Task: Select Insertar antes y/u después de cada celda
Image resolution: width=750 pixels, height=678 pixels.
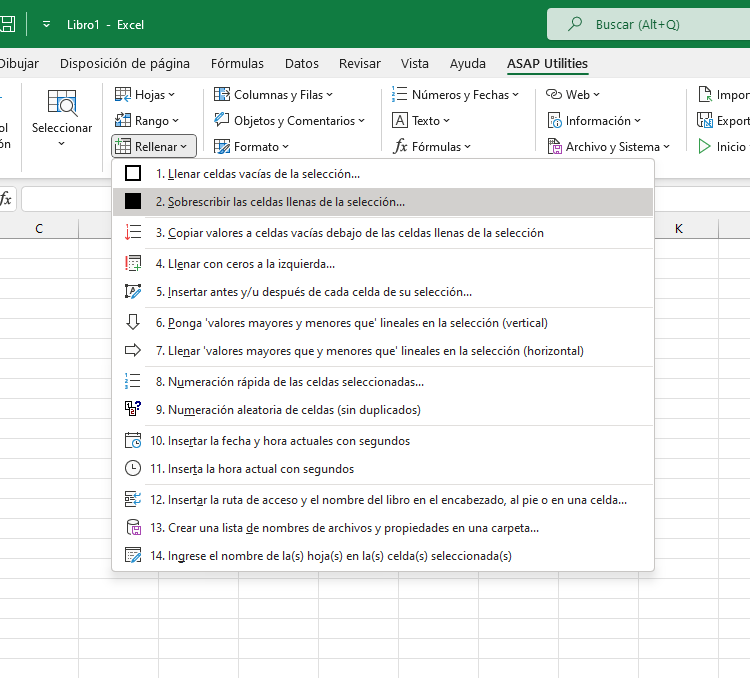Action: (x=383, y=292)
